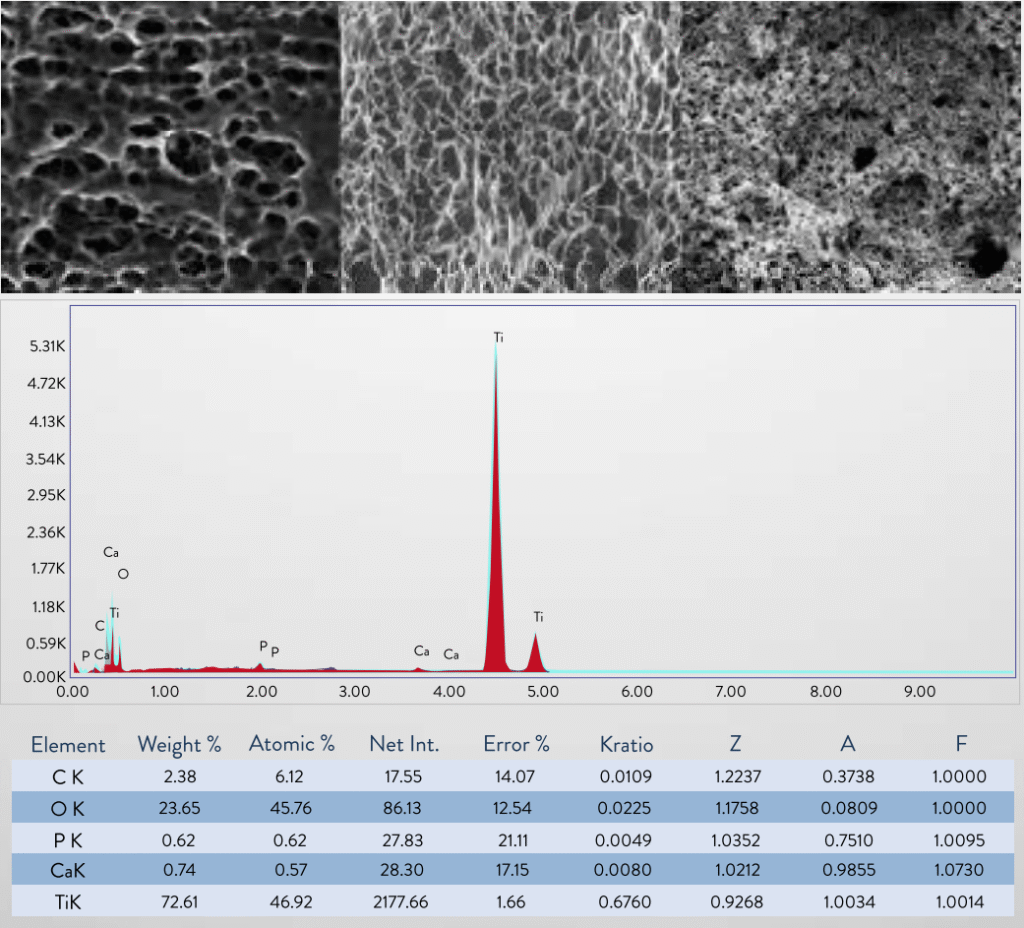Viewport: 1024px width, 928px height.
Task: Click the 72.61 weight value for TiK
Action: coord(179,902)
